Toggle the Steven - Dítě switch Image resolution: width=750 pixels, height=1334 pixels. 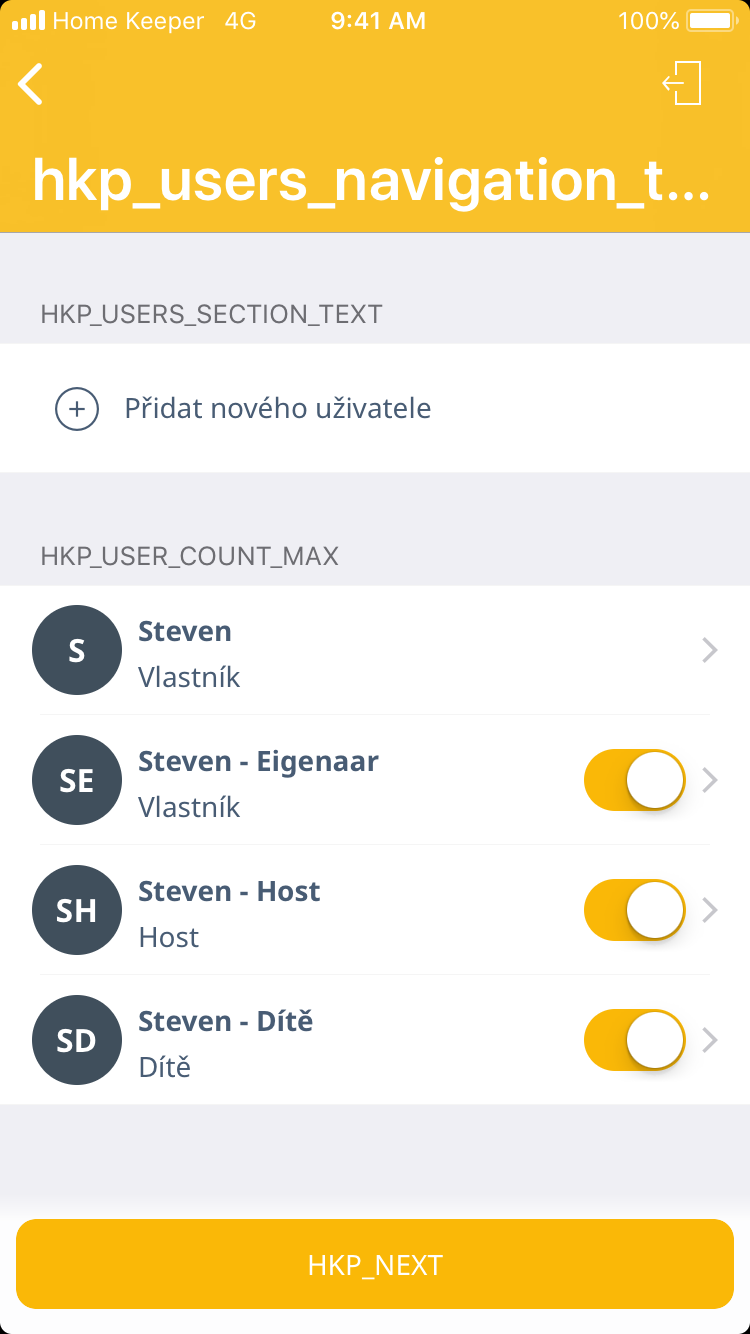coord(635,1040)
